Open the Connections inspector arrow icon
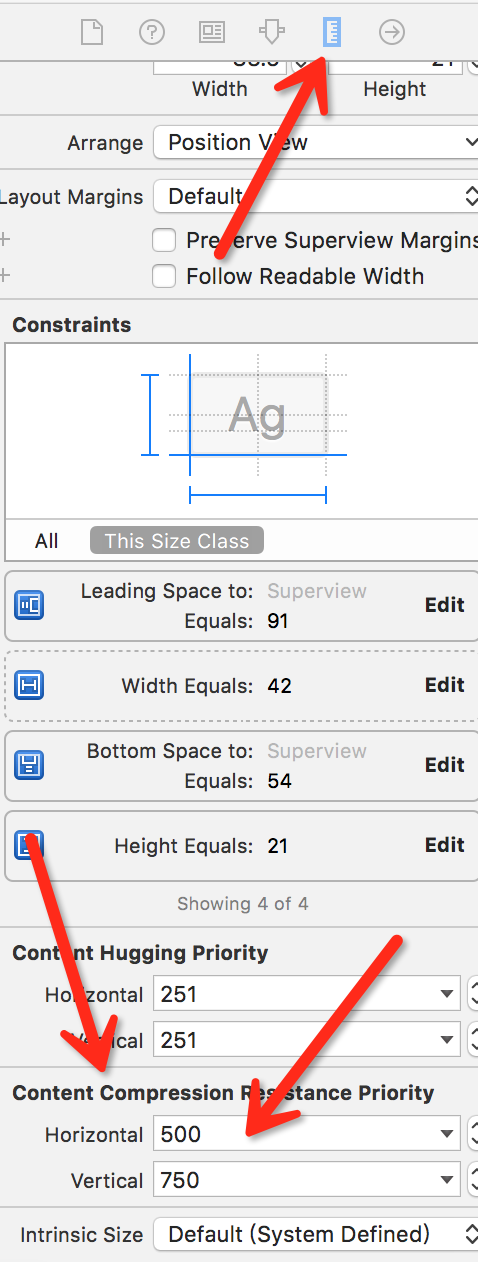Viewport: 478px width, 1262px height. pos(392,33)
